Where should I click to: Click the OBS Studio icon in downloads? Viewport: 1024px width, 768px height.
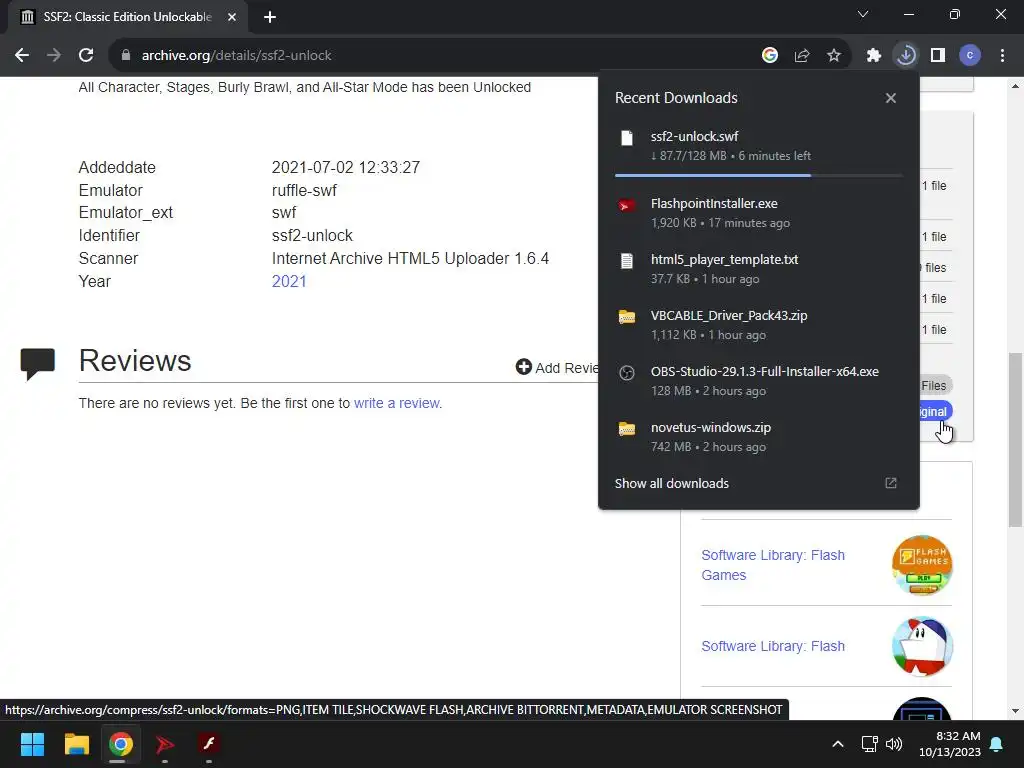pos(627,373)
